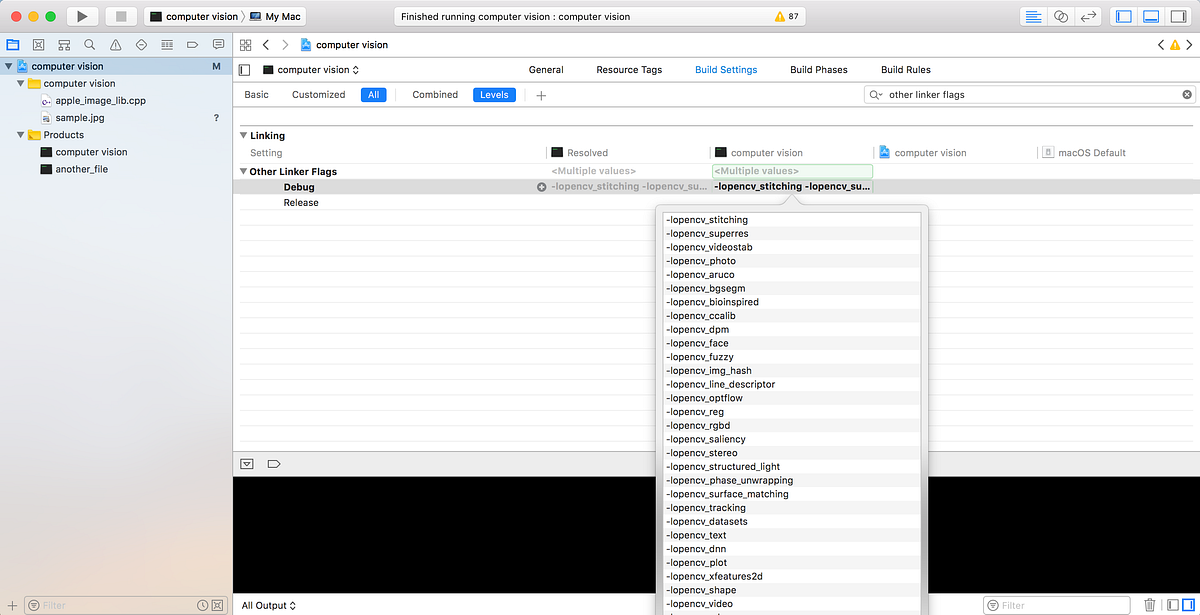Click the Basic settings filter button

click(x=256, y=94)
